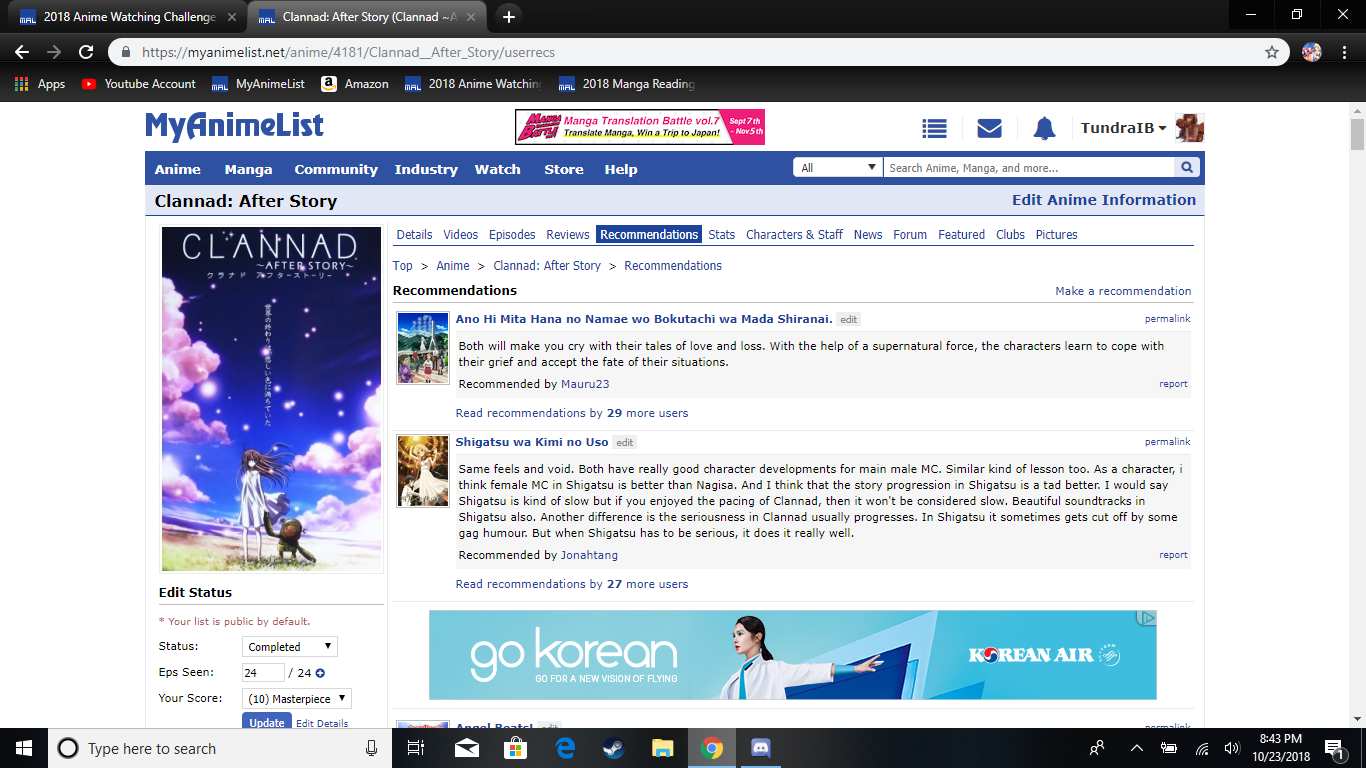
Task: Expand the TundraIB account dropdown
Action: [x=1124, y=128]
